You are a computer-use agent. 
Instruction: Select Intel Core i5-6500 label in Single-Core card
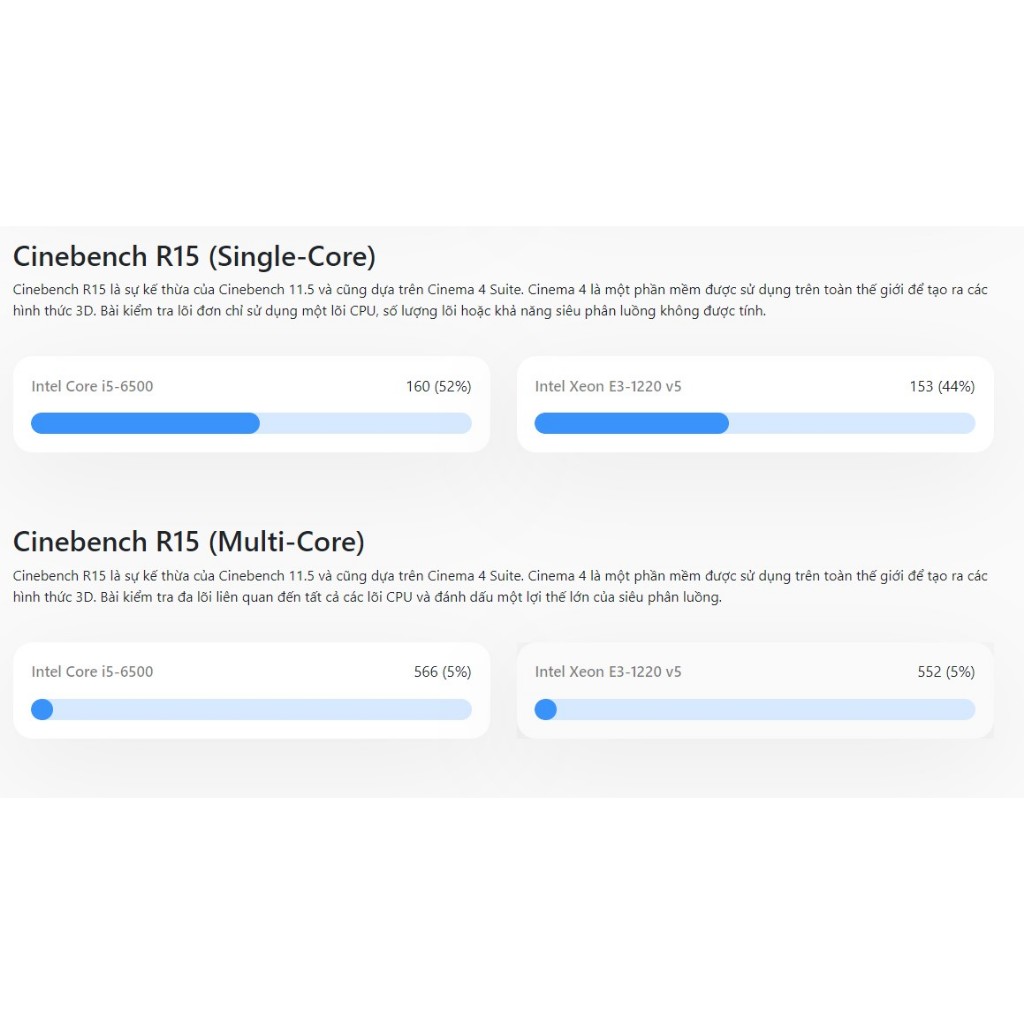click(92, 386)
